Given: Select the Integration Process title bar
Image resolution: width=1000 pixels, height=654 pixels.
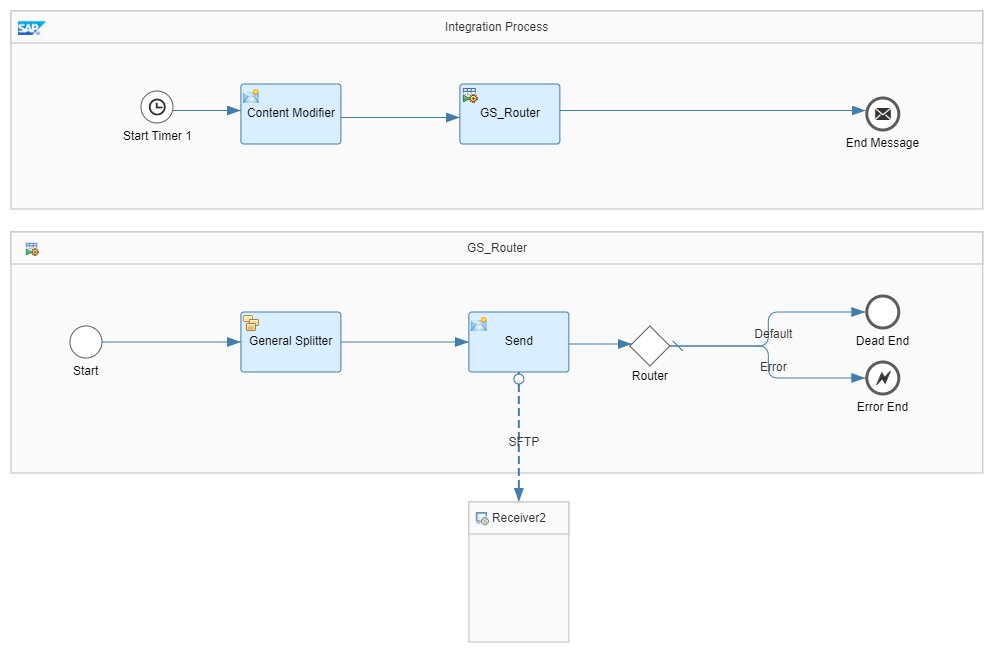Looking at the screenshot, I should [x=496, y=27].
